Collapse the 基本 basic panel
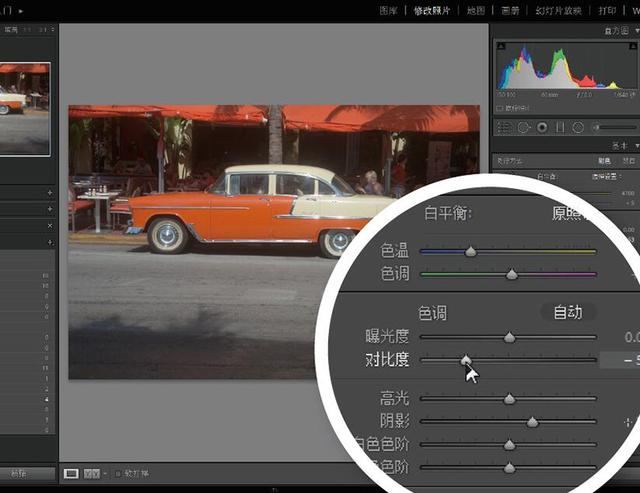Screen dimensions: 640x493 pos(637,144)
